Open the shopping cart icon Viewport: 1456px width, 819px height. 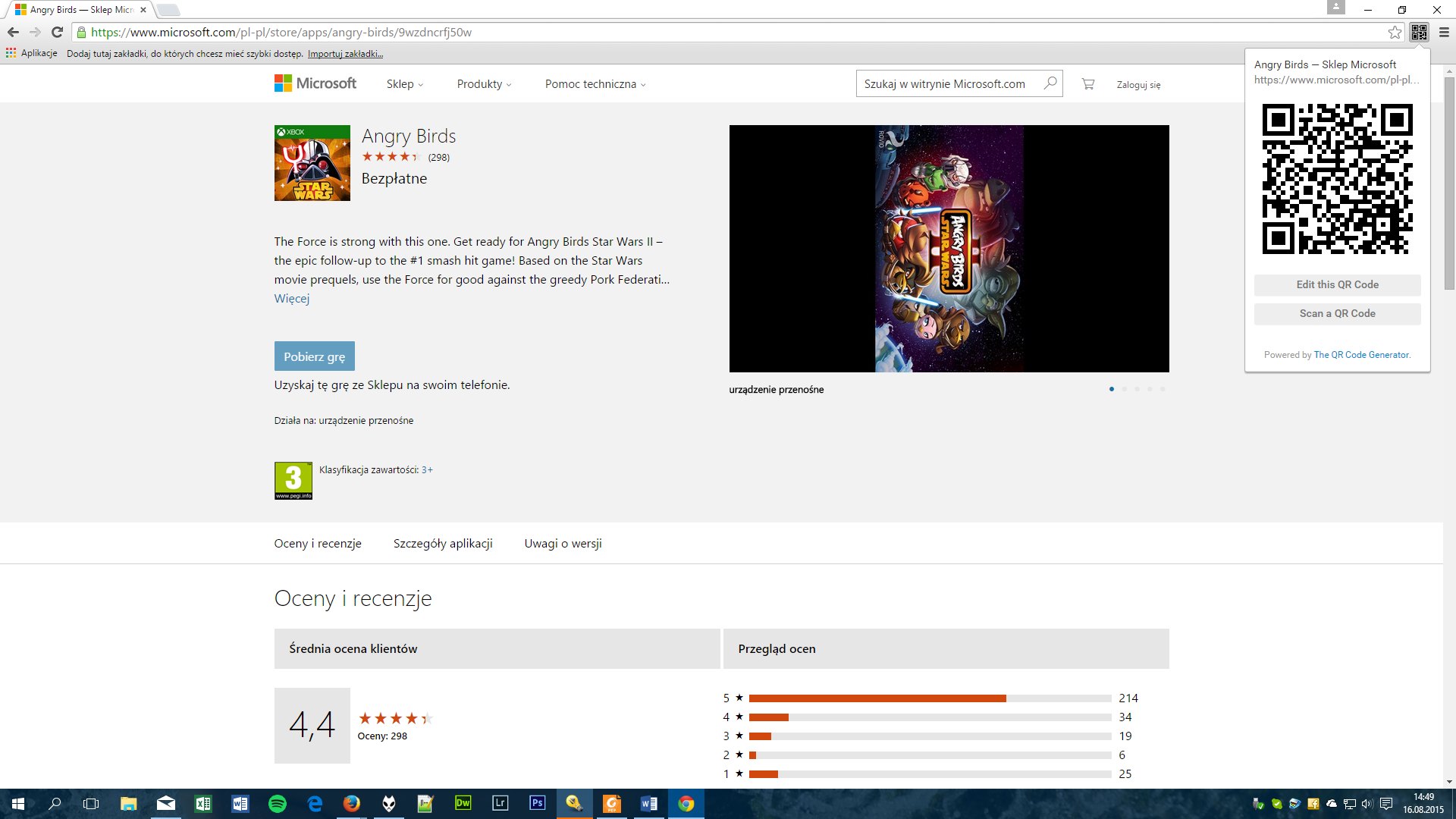1088,84
